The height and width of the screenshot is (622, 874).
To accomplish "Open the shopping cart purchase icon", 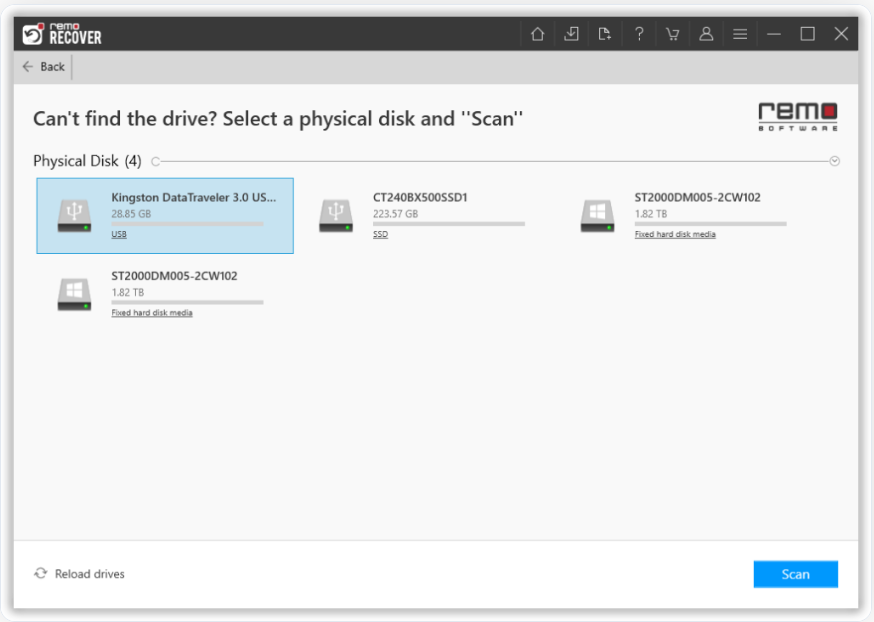I will tap(672, 34).
